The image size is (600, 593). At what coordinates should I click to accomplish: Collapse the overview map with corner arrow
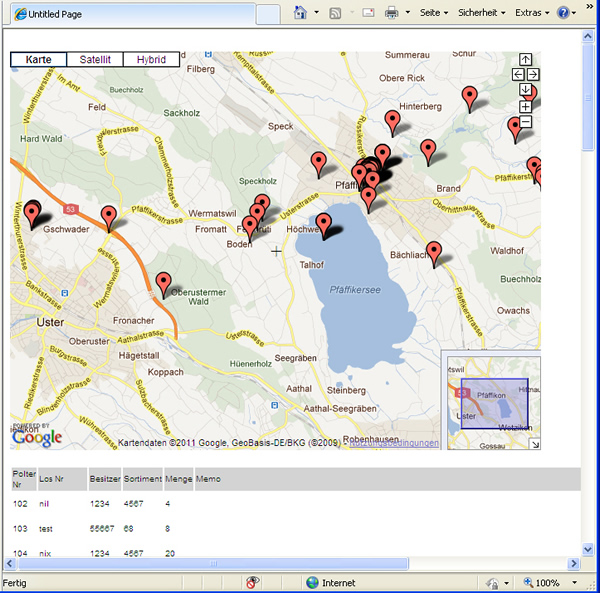coord(535,444)
